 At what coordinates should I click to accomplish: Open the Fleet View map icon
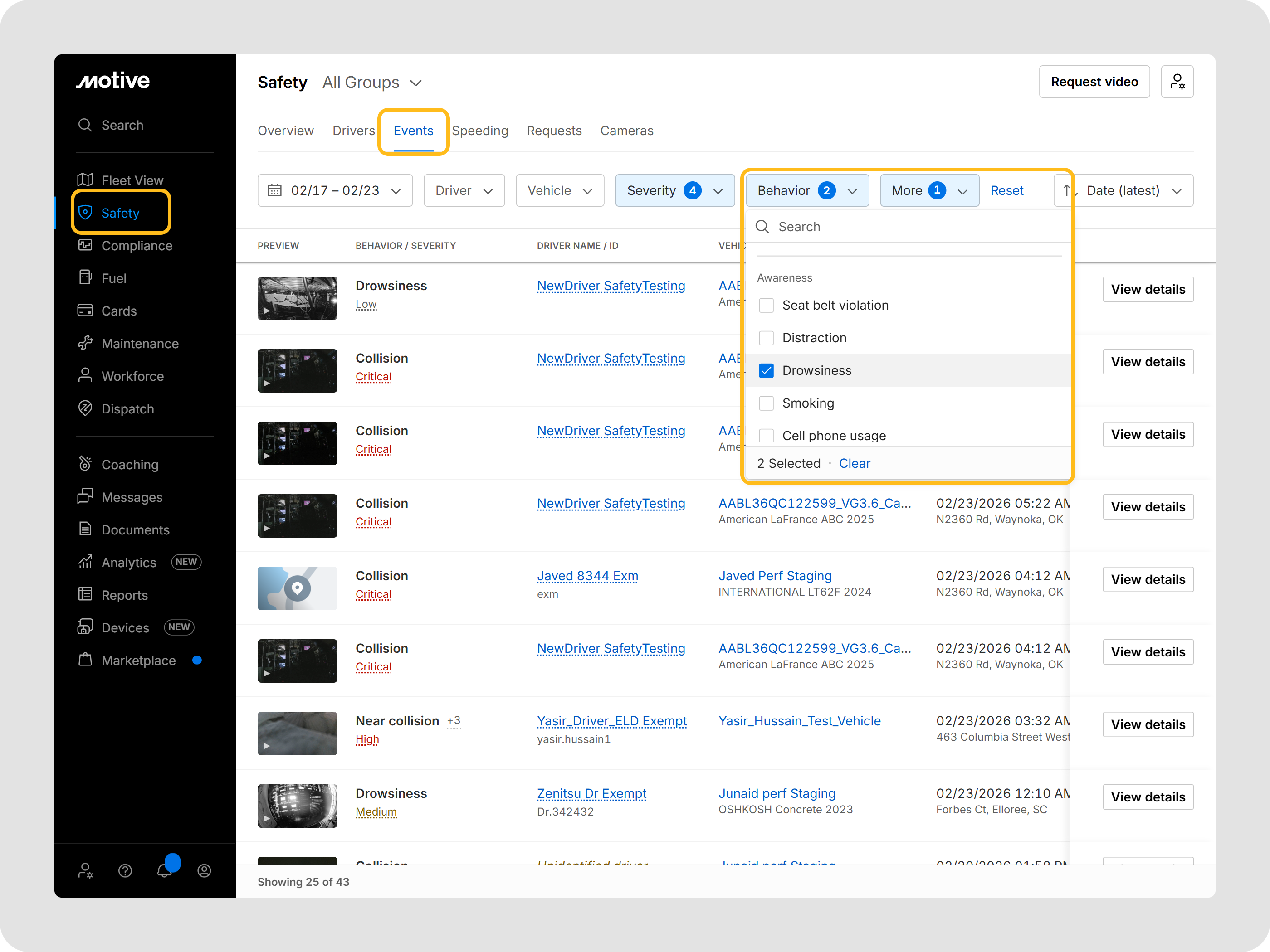(85, 180)
